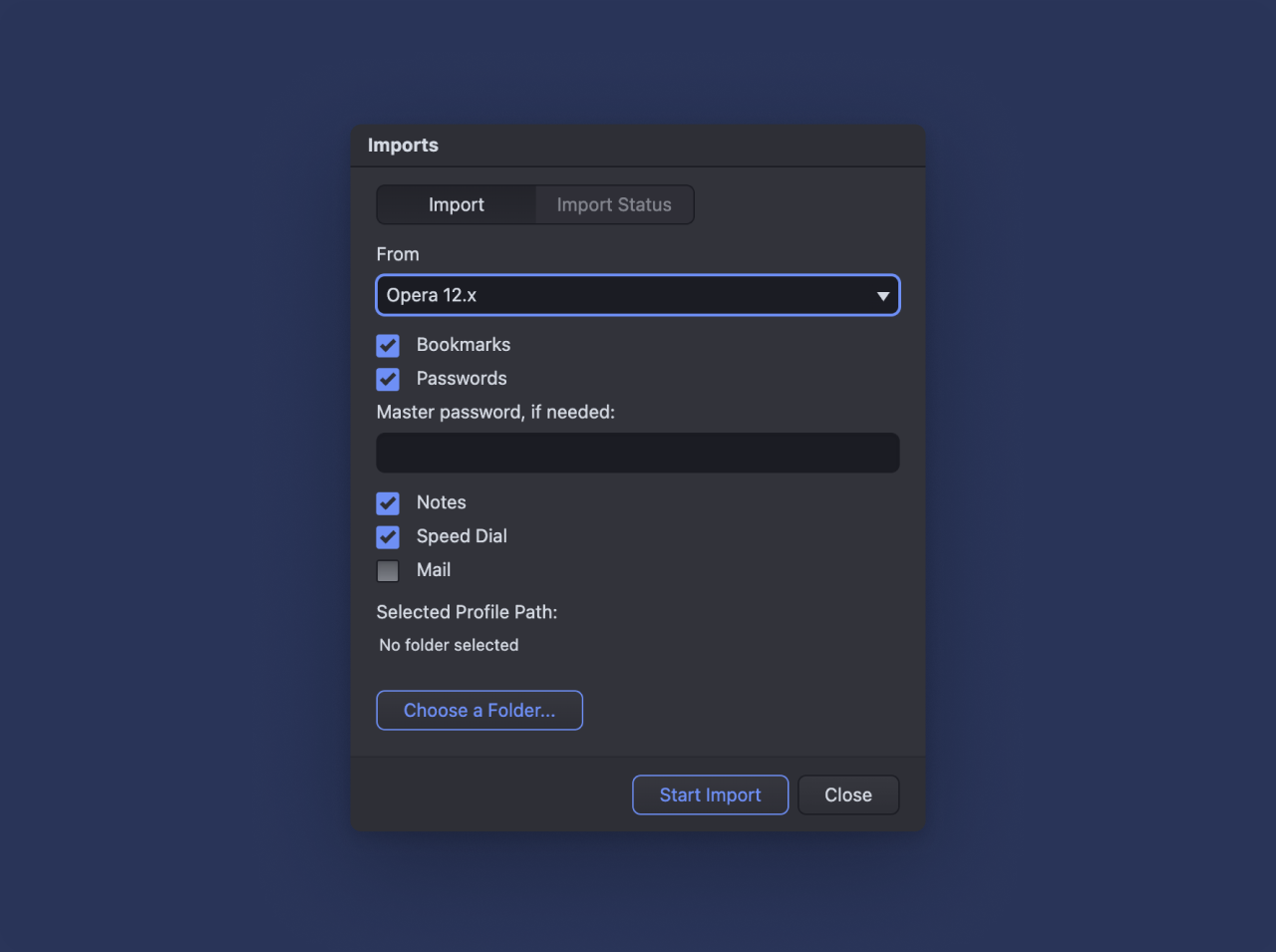Select the 'No folder selected' path text

click(x=449, y=645)
